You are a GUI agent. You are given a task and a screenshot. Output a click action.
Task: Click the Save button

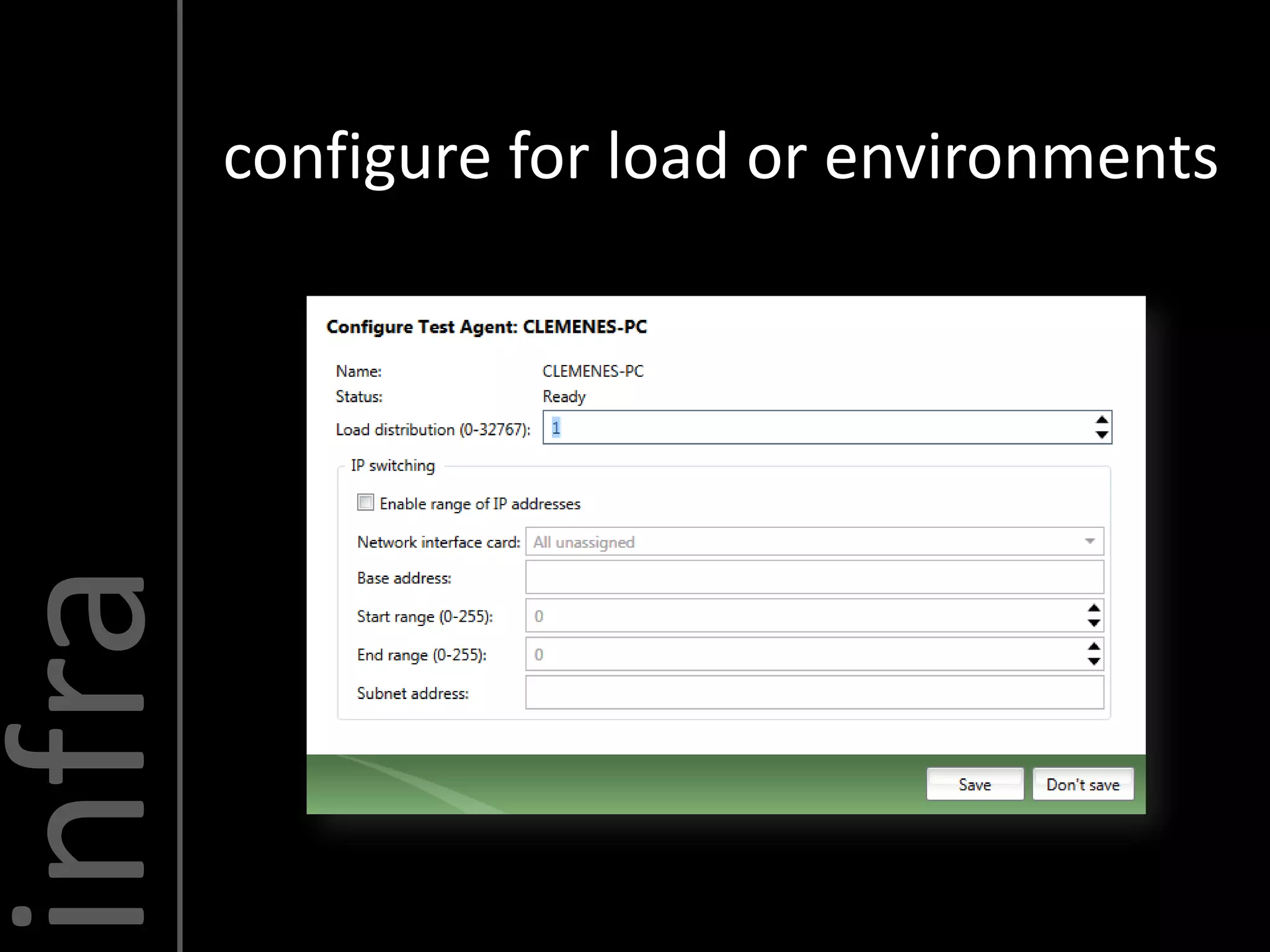tap(974, 784)
